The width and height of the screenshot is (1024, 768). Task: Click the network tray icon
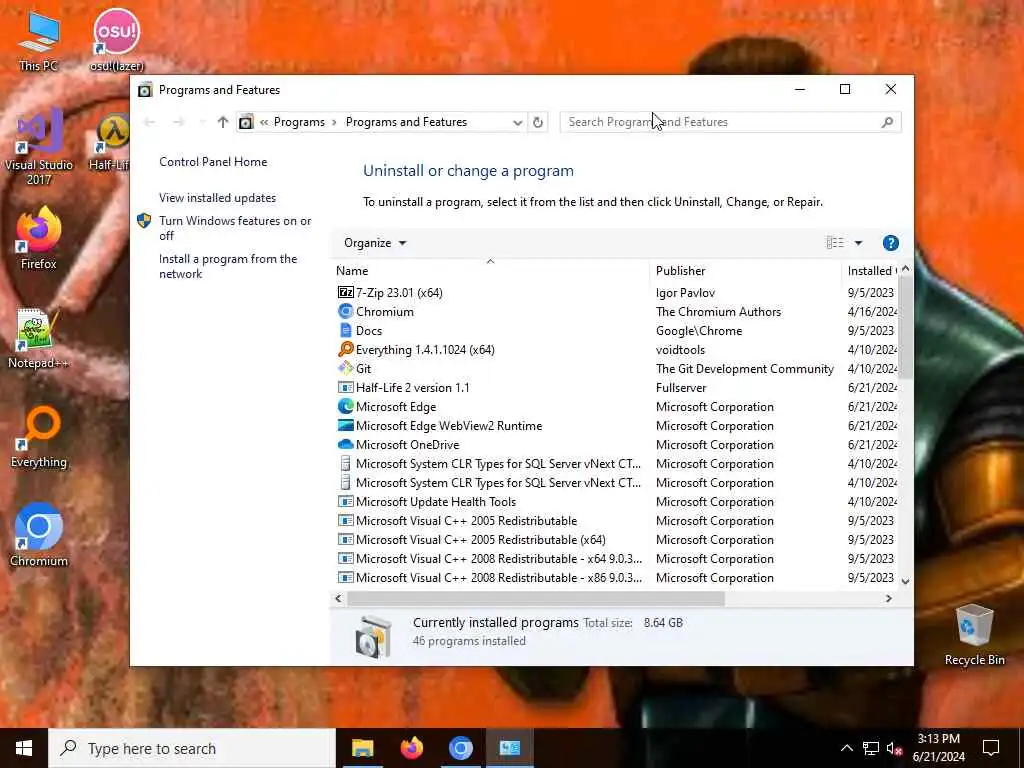pyautogui.click(x=871, y=748)
